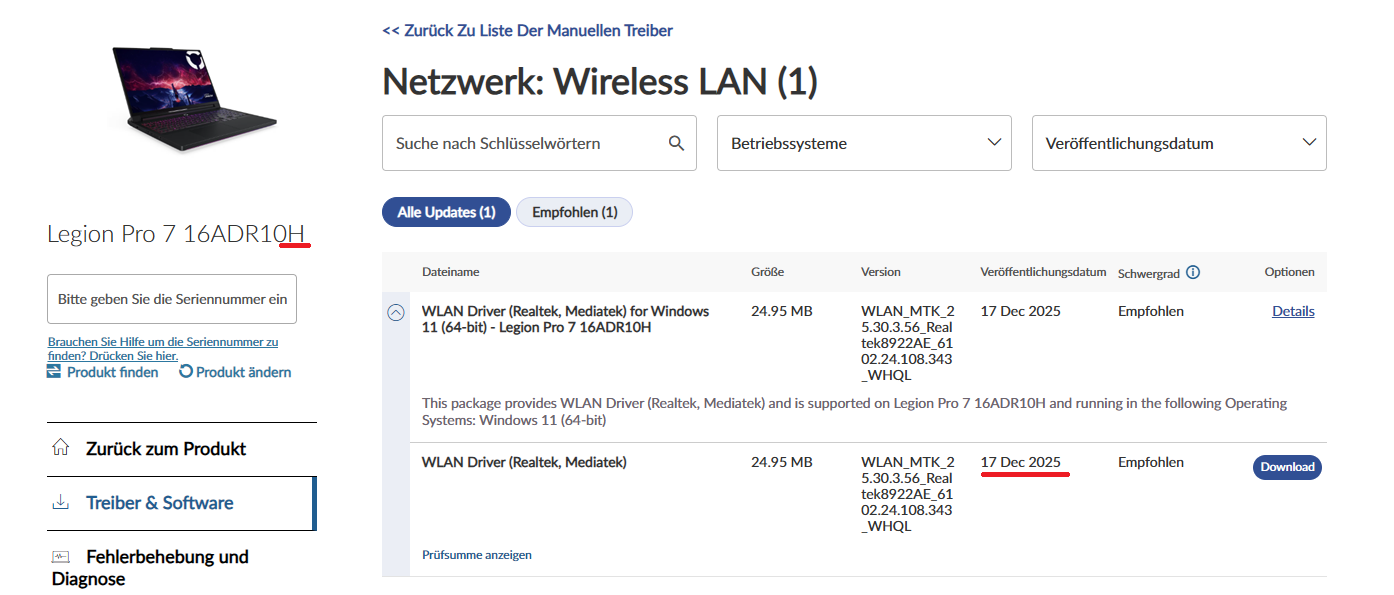The height and width of the screenshot is (595, 1394).
Task: Click the Produkt finden icon
Action: 54,372
